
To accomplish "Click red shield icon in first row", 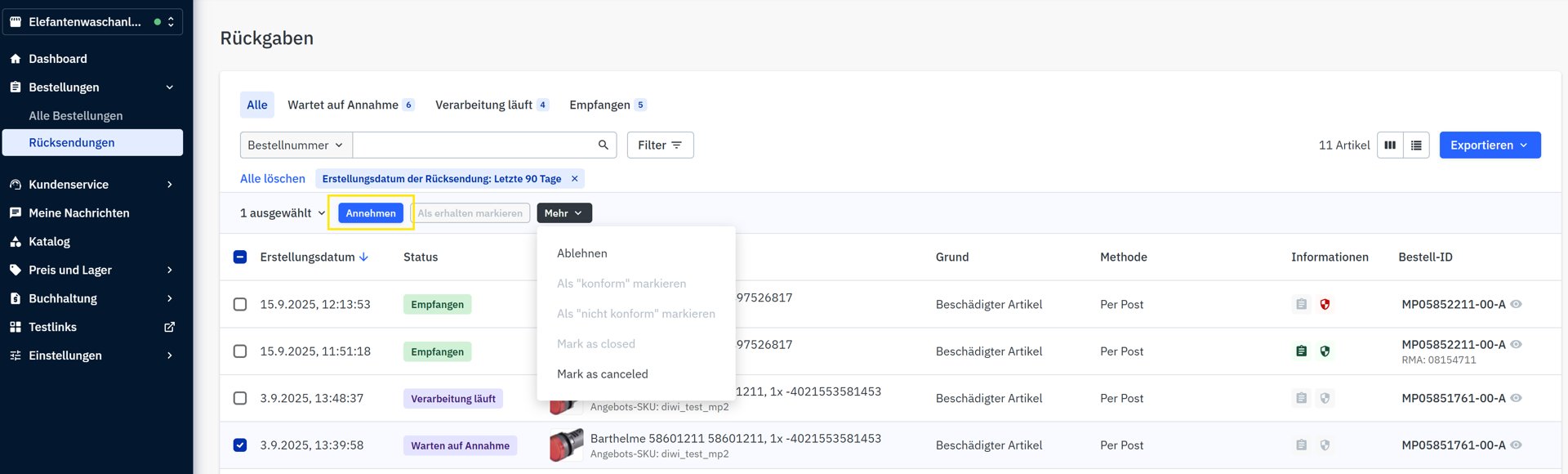I will 1325,304.
